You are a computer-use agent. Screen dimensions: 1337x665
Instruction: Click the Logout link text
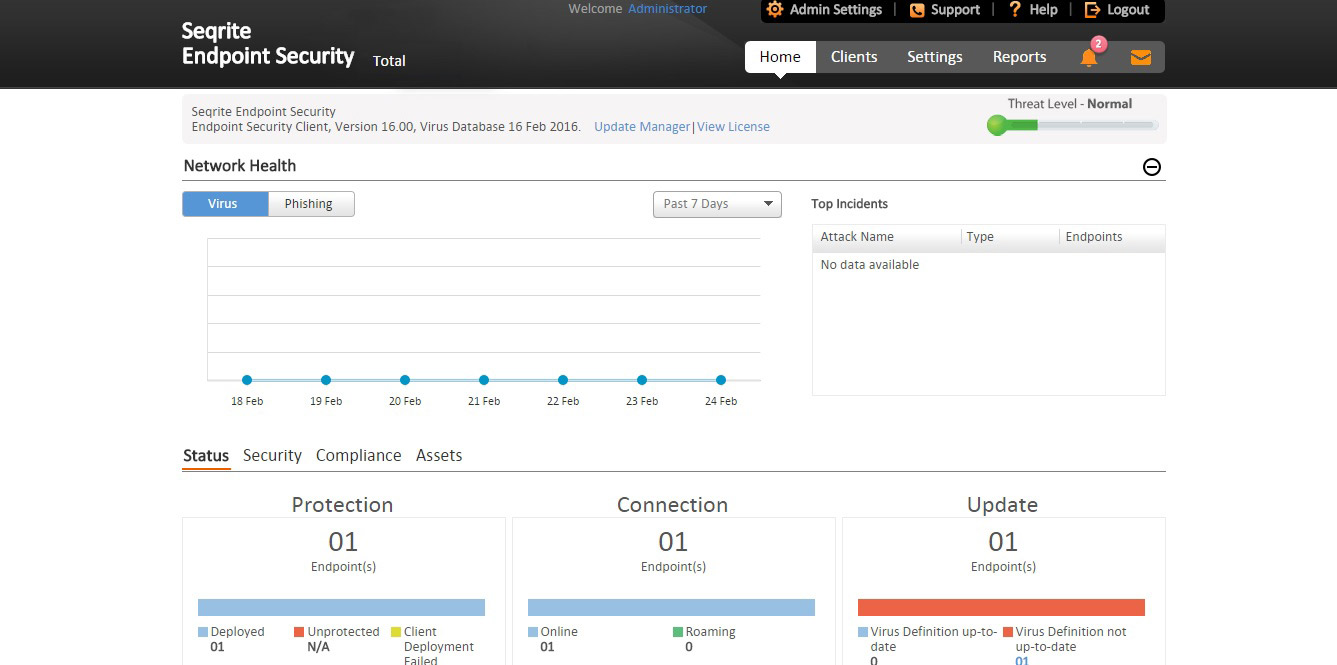click(1128, 10)
